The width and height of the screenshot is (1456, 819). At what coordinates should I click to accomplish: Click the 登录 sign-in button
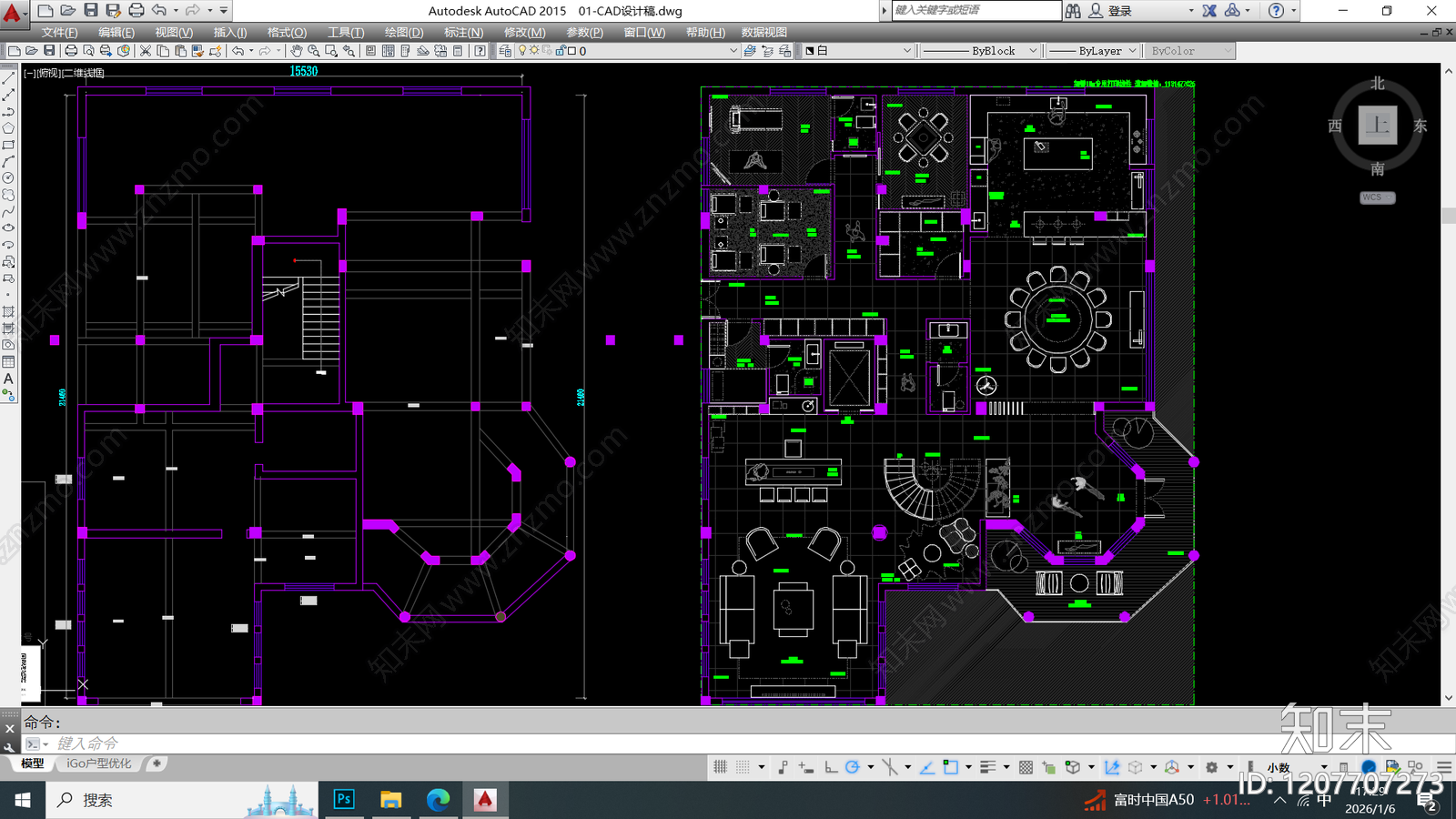click(x=1120, y=11)
